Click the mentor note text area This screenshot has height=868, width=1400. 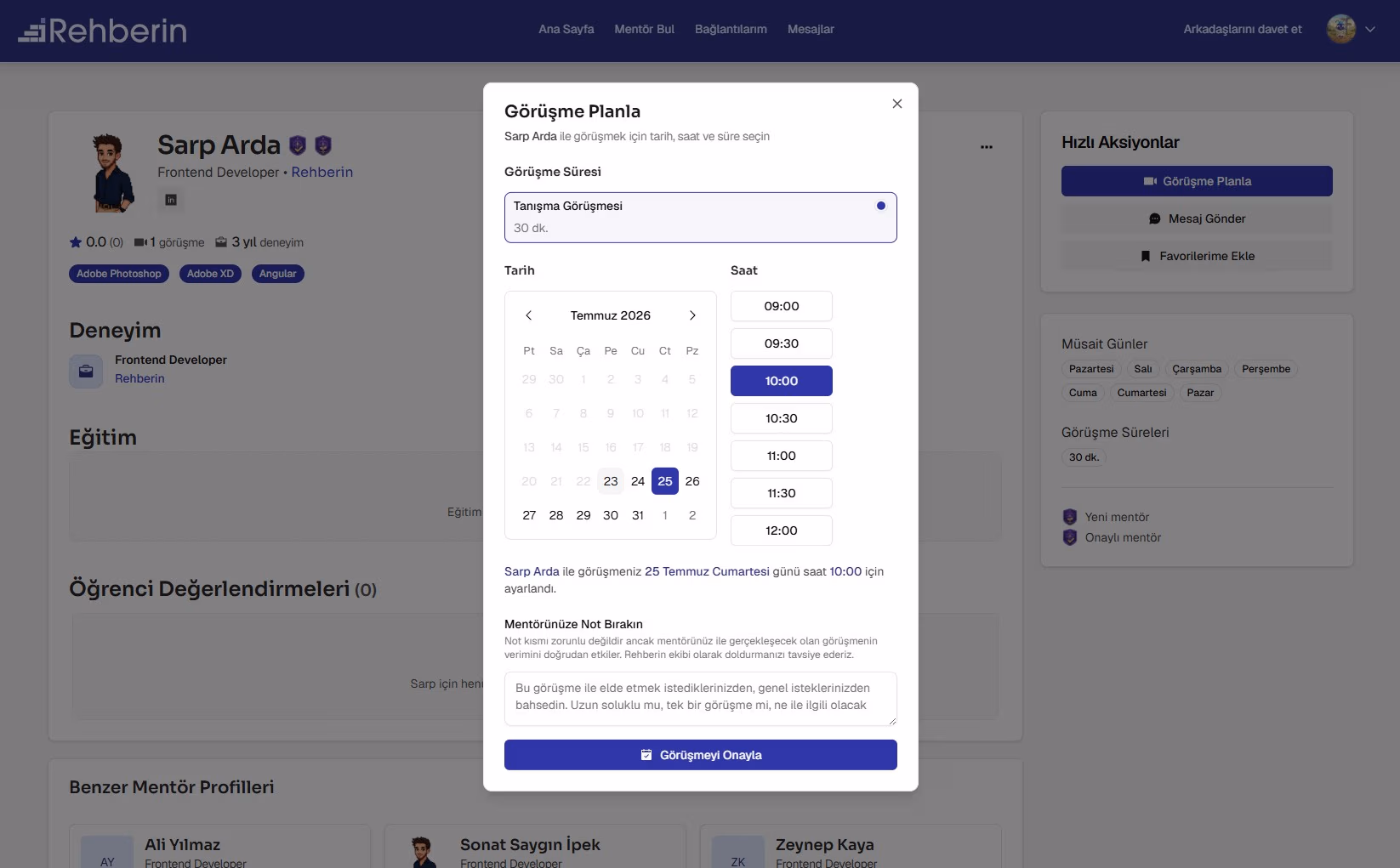pos(700,699)
